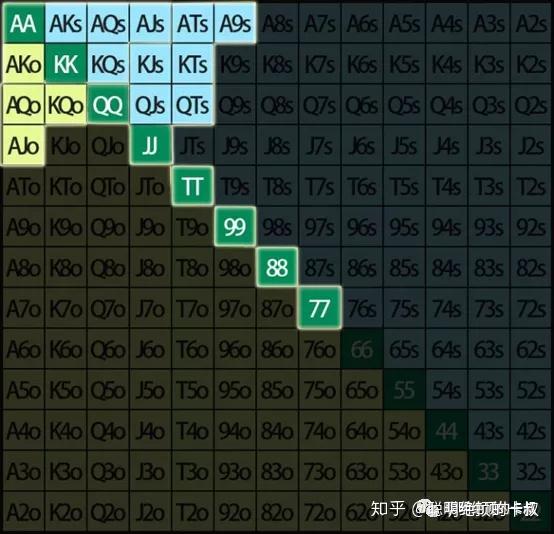Click the T9o cell
Viewport: 554px width, 534px height.
193,227
